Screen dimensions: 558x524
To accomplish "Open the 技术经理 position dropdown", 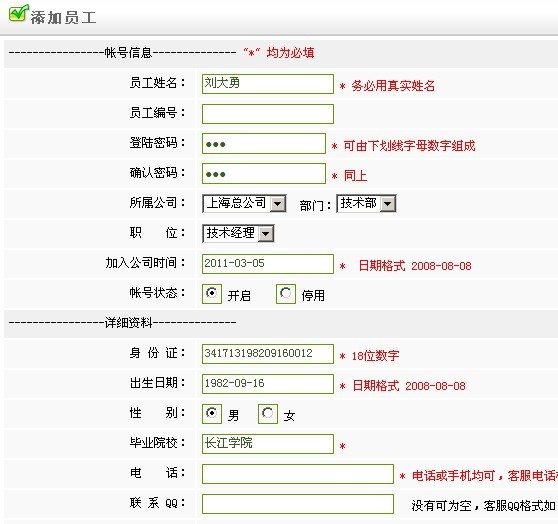I will [238, 233].
